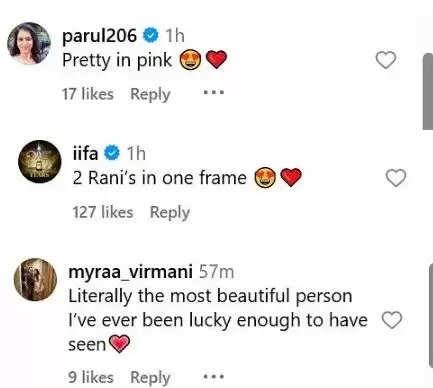
Task: Open parul206's profile picture
Action: point(29,43)
